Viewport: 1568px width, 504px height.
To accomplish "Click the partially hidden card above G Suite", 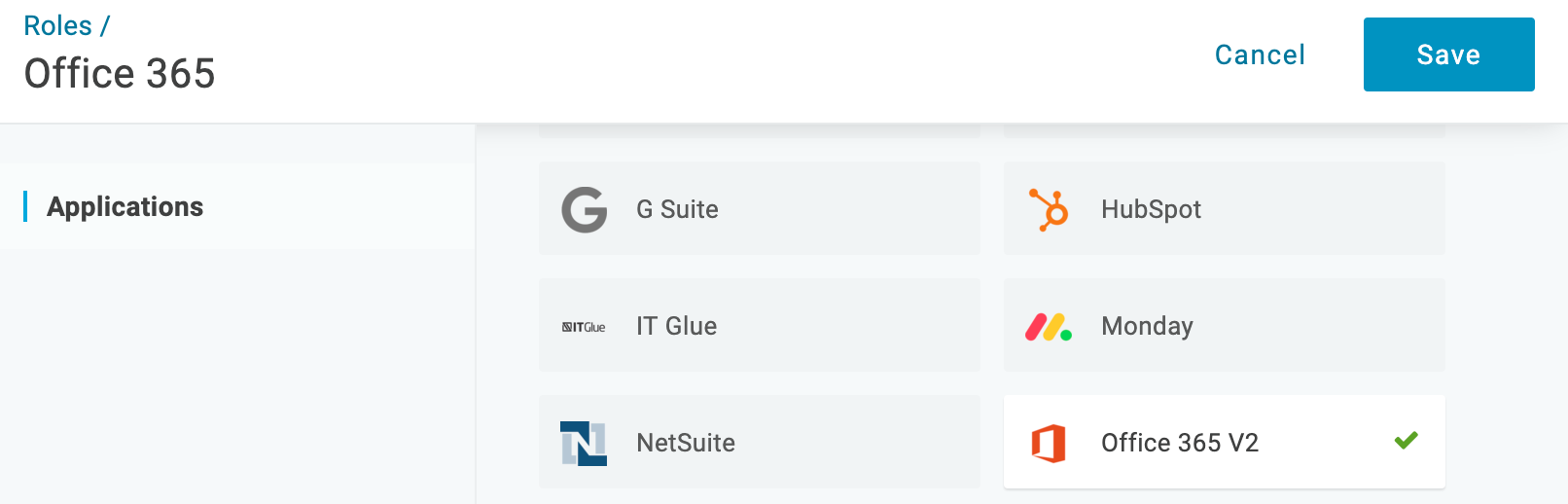I will pos(760,129).
